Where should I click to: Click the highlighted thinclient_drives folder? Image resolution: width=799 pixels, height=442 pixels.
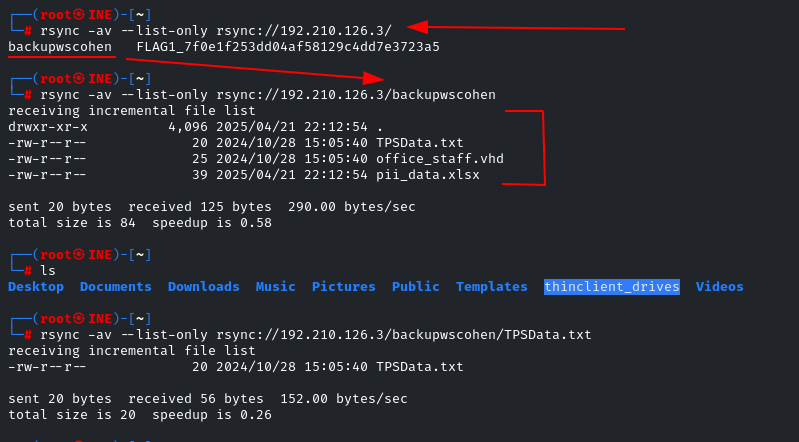point(612,287)
